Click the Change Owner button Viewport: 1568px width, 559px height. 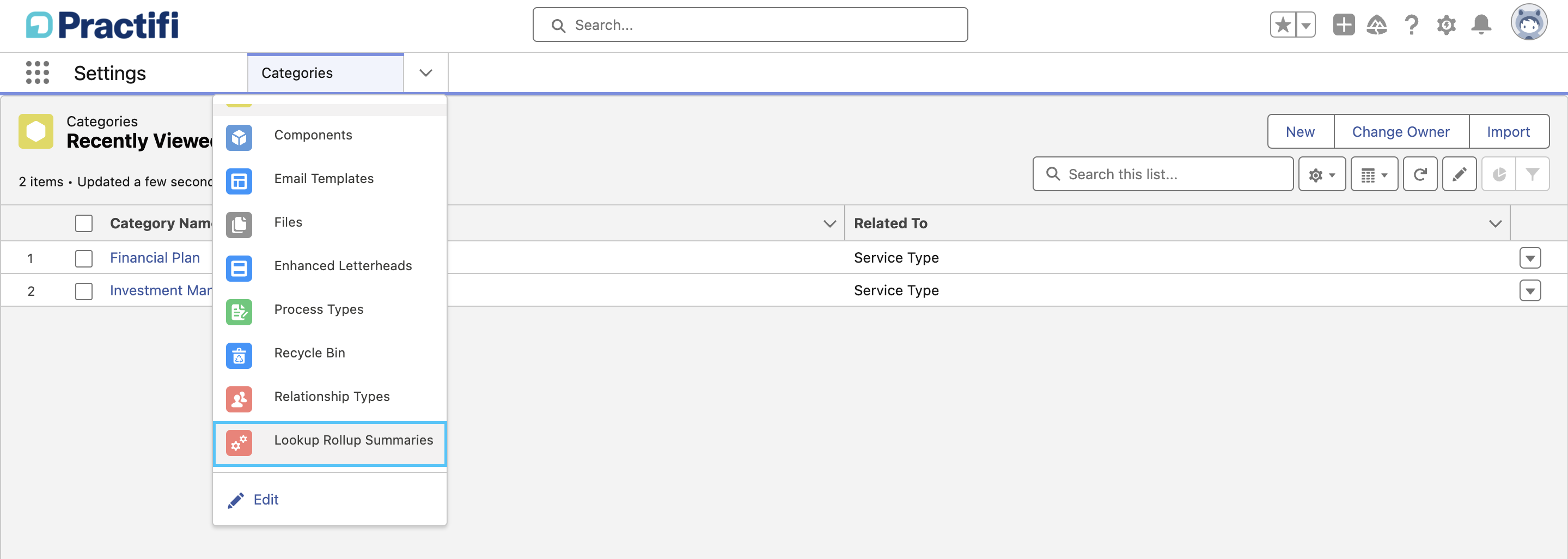coord(1401,131)
